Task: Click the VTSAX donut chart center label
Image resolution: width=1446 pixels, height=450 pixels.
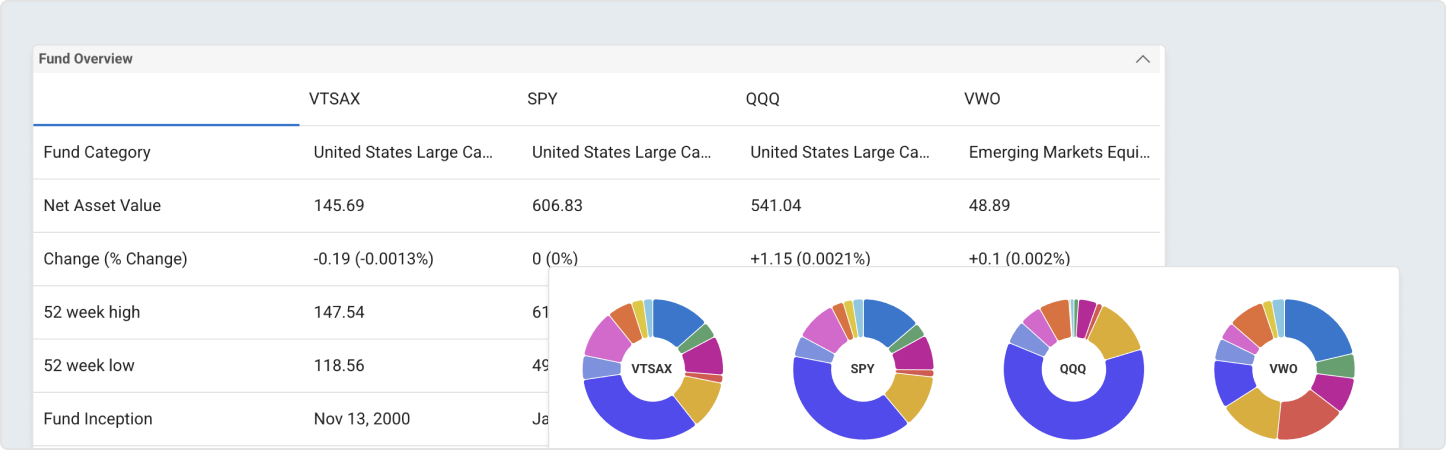Action: coord(652,369)
